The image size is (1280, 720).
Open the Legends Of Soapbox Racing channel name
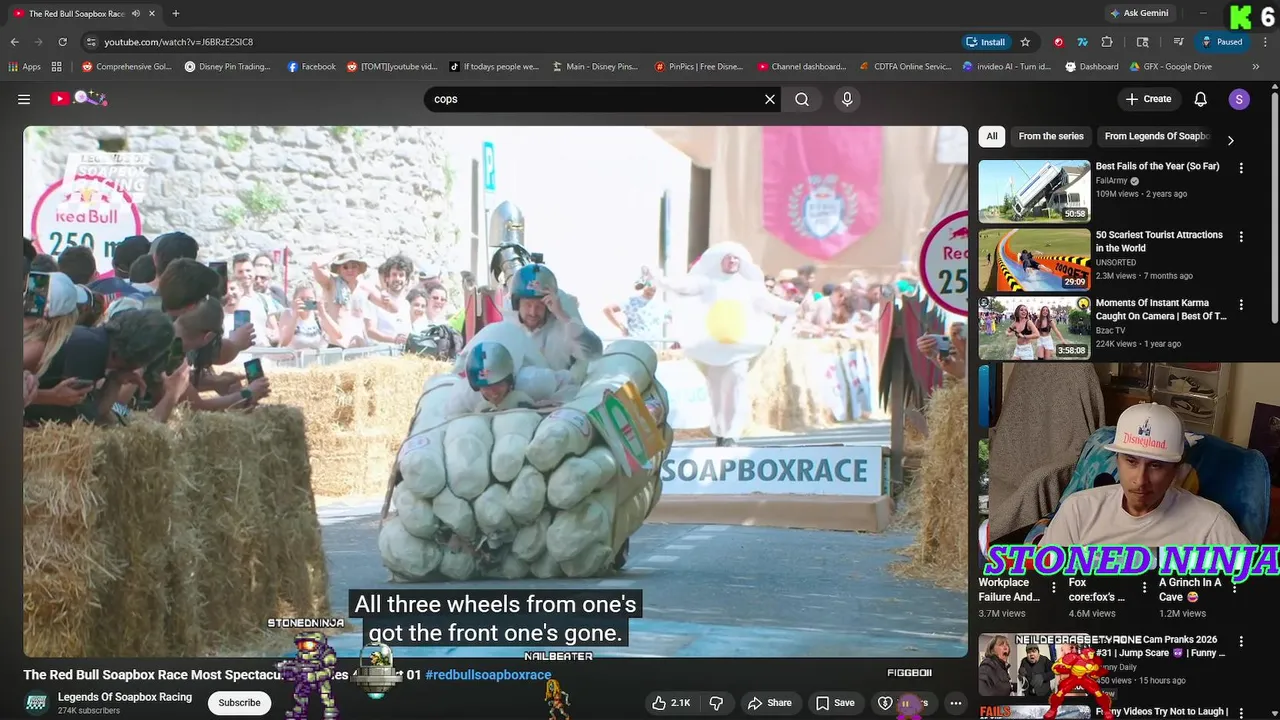point(125,697)
